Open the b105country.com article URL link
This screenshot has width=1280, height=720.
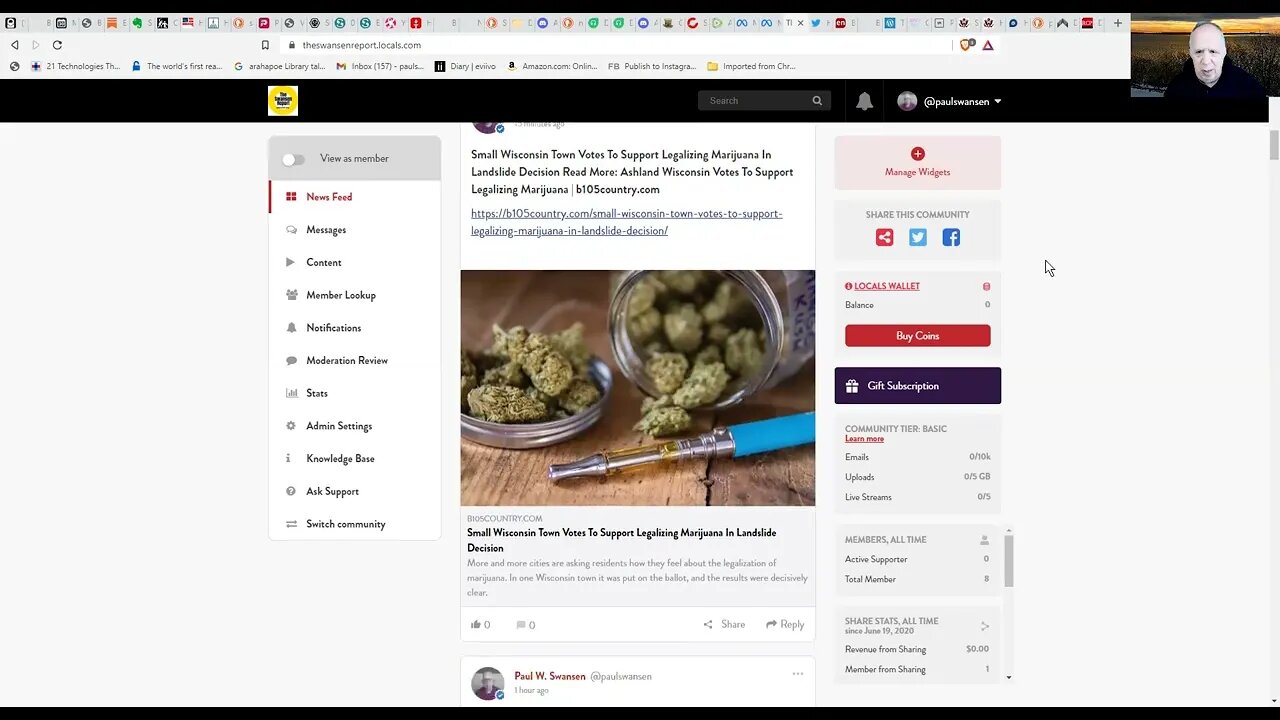pyautogui.click(x=627, y=222)
